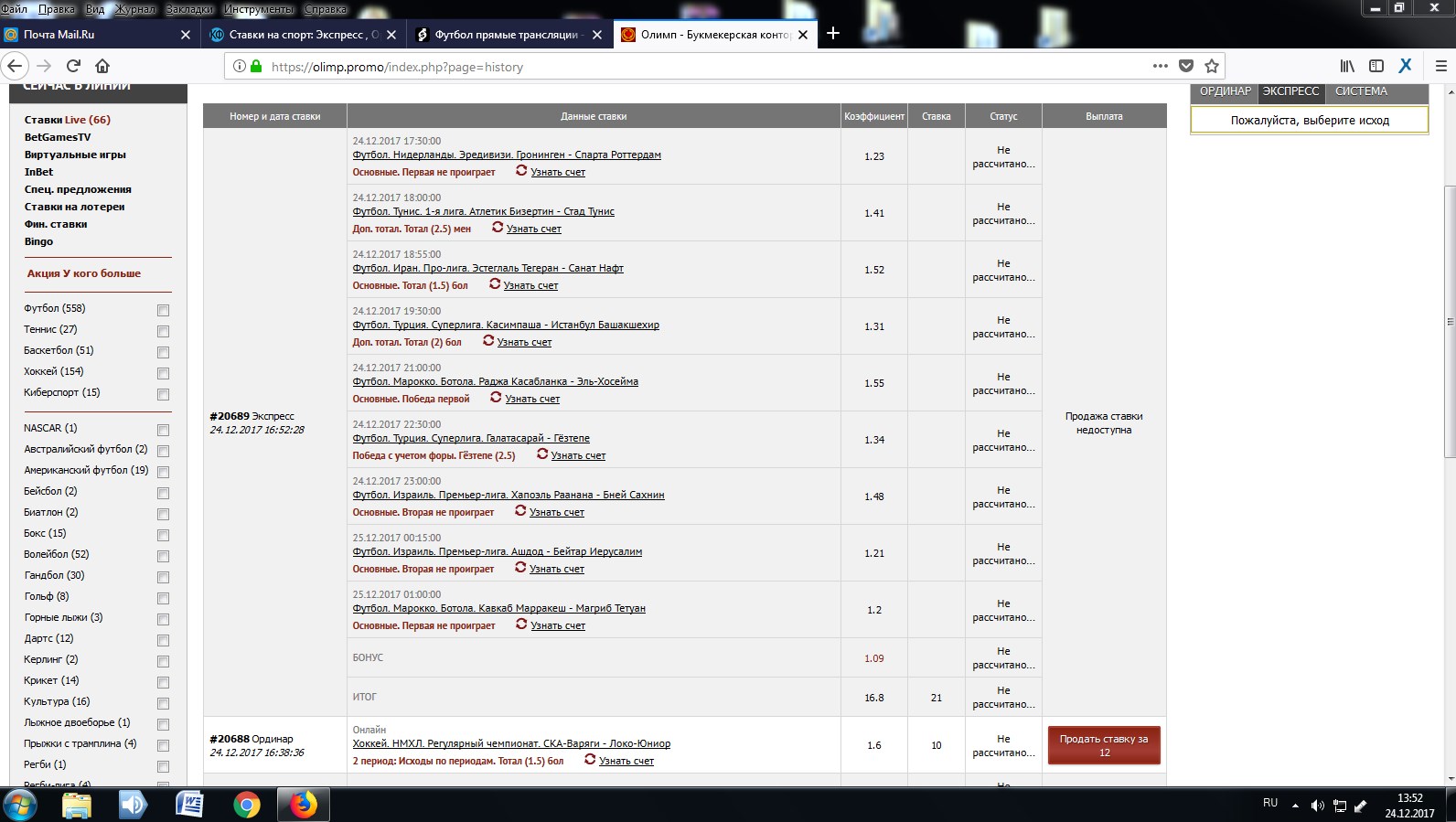1456x822 pixels.
Task: Bookmark this page with star icon
Action: (x=1212, y=66)
